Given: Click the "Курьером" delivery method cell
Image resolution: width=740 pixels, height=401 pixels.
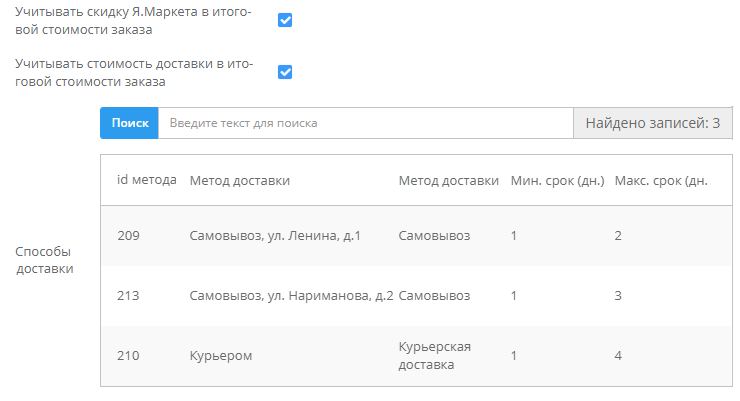Looking at the screenshot, I should click(x=220, y=355).
